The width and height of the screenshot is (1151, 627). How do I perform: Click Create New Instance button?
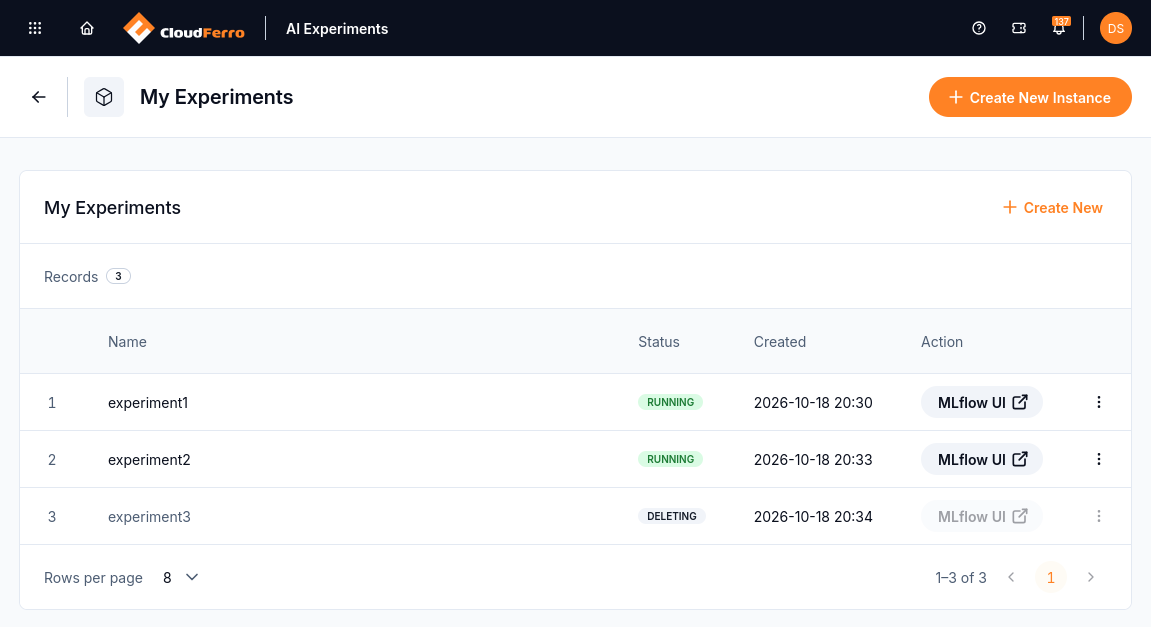1030,97
